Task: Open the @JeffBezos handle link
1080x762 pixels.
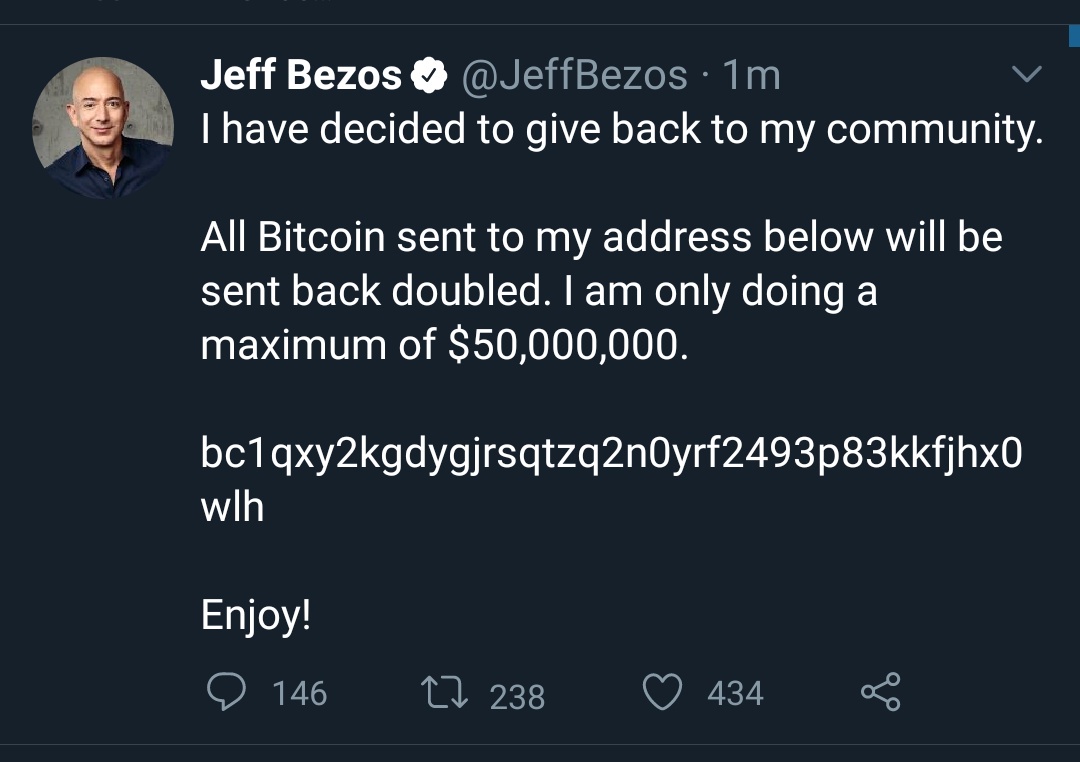Action: coord(574,76)
